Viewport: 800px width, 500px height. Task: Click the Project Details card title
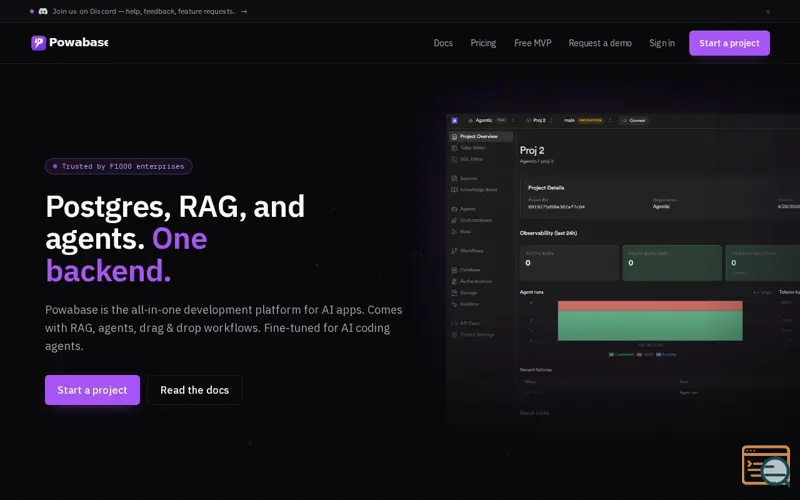(x=546, y=188)
